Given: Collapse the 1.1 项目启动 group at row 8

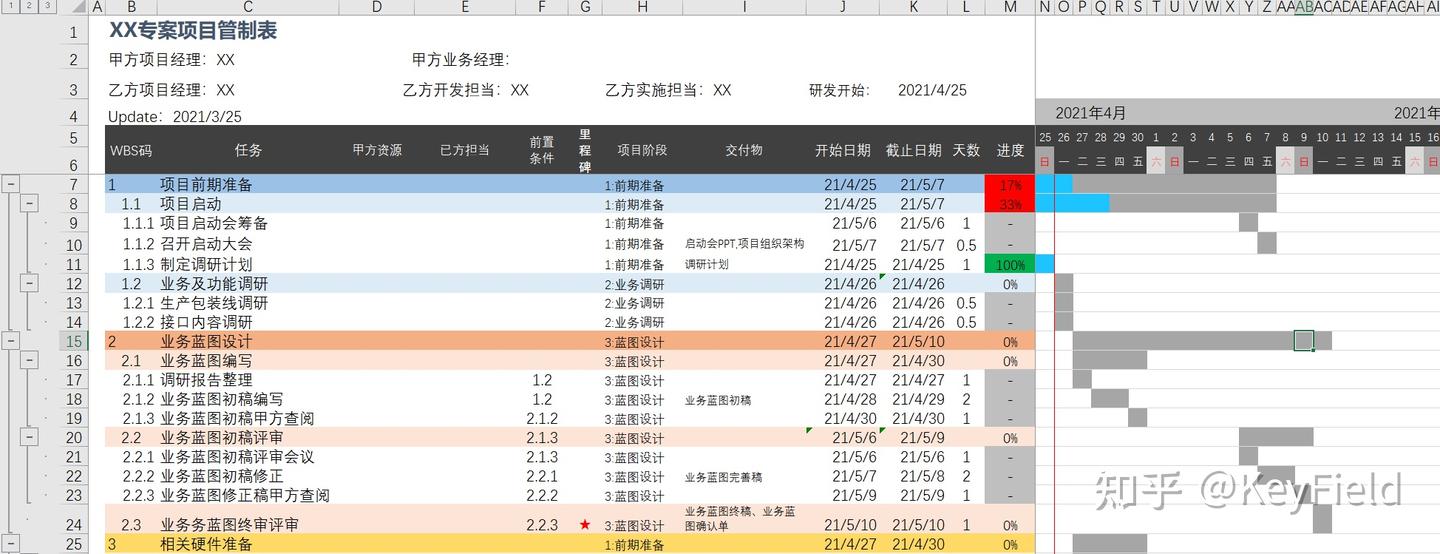Looking at the screenshot, I should (30, 203).
